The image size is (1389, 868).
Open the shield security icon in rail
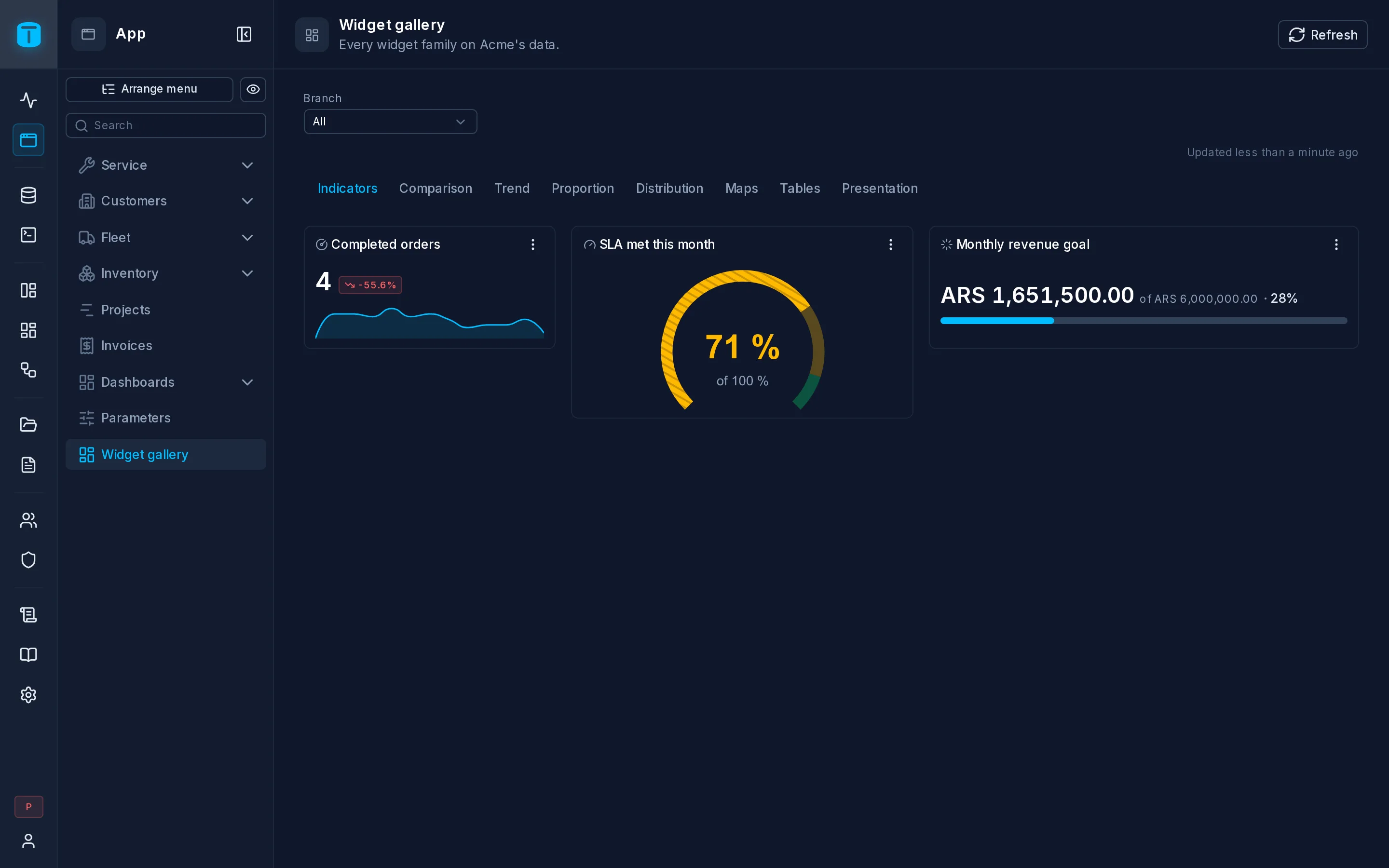28,560
